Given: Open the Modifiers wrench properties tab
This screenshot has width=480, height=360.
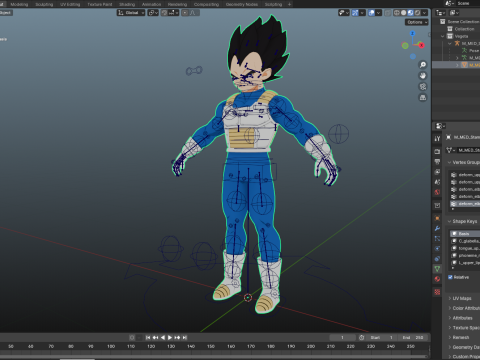Looking at the screenshot, I should pos(437,229).
